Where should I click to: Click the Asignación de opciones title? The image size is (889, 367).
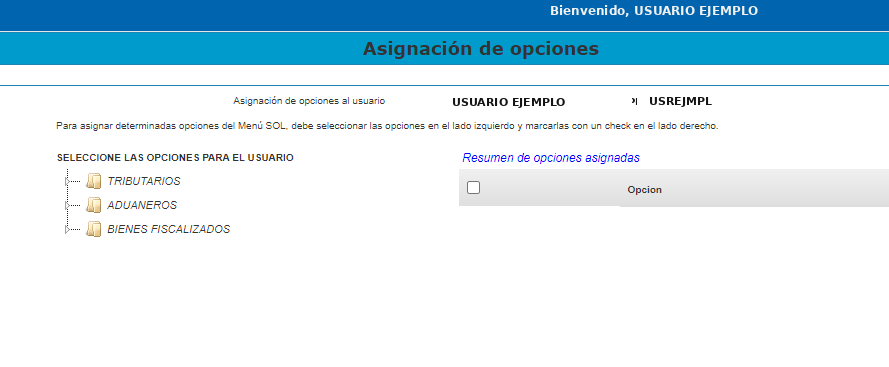[481, 49]
